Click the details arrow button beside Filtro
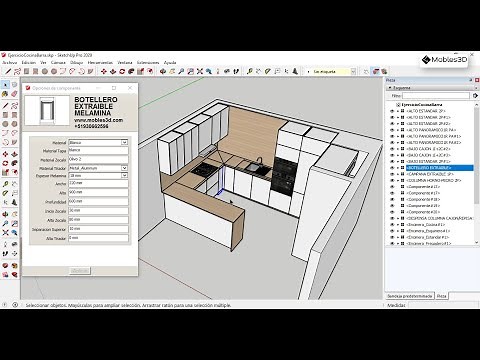The image size is (480, 360). click(x=475, y=96)
